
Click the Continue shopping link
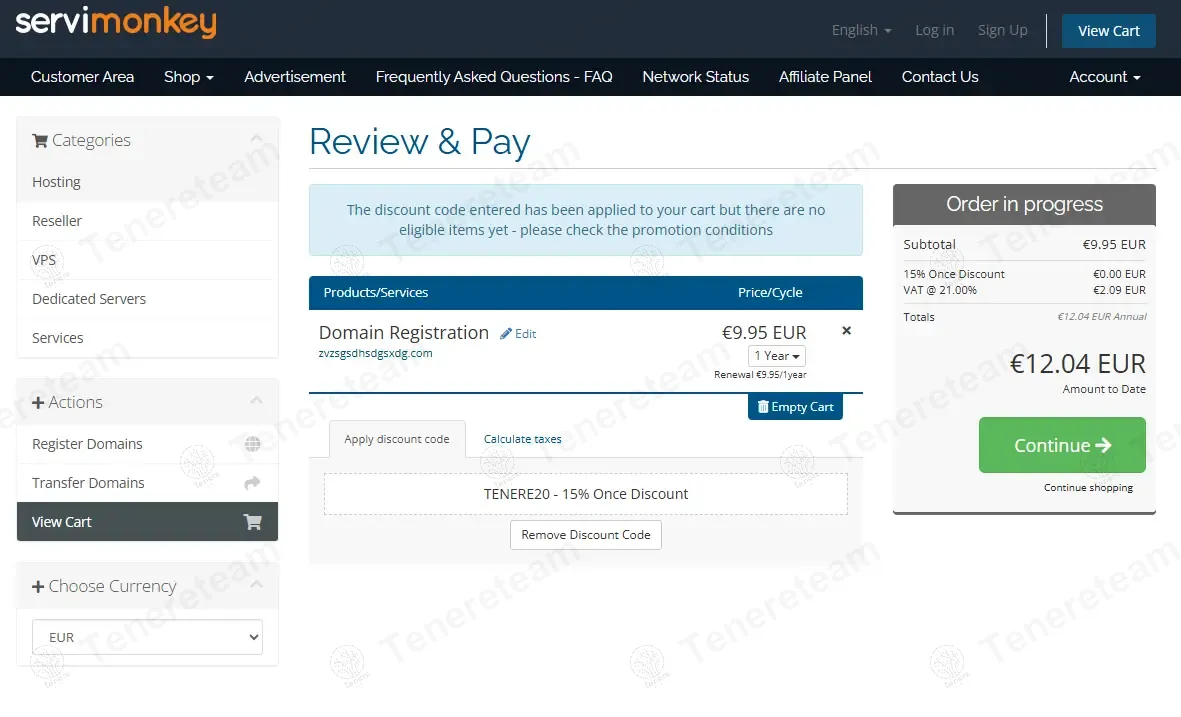coord(1088,488)
